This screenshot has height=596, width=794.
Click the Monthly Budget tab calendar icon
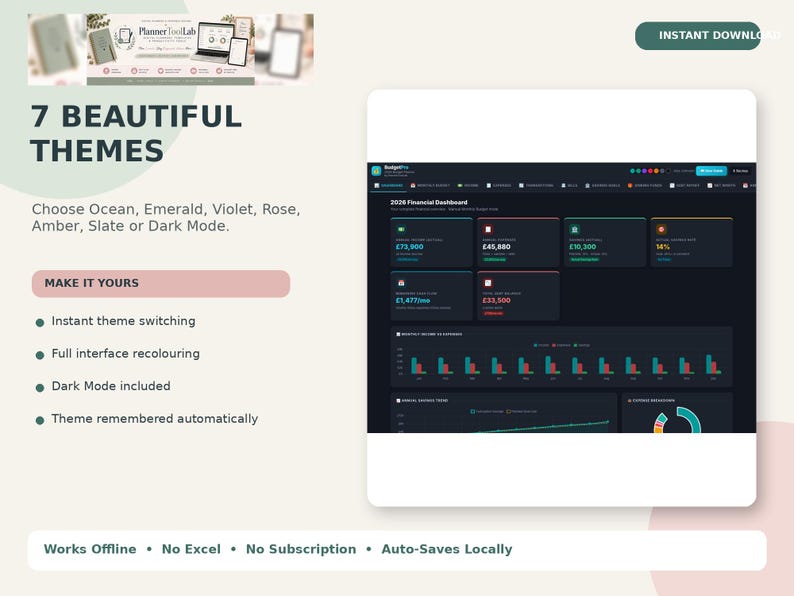(413, 185)
